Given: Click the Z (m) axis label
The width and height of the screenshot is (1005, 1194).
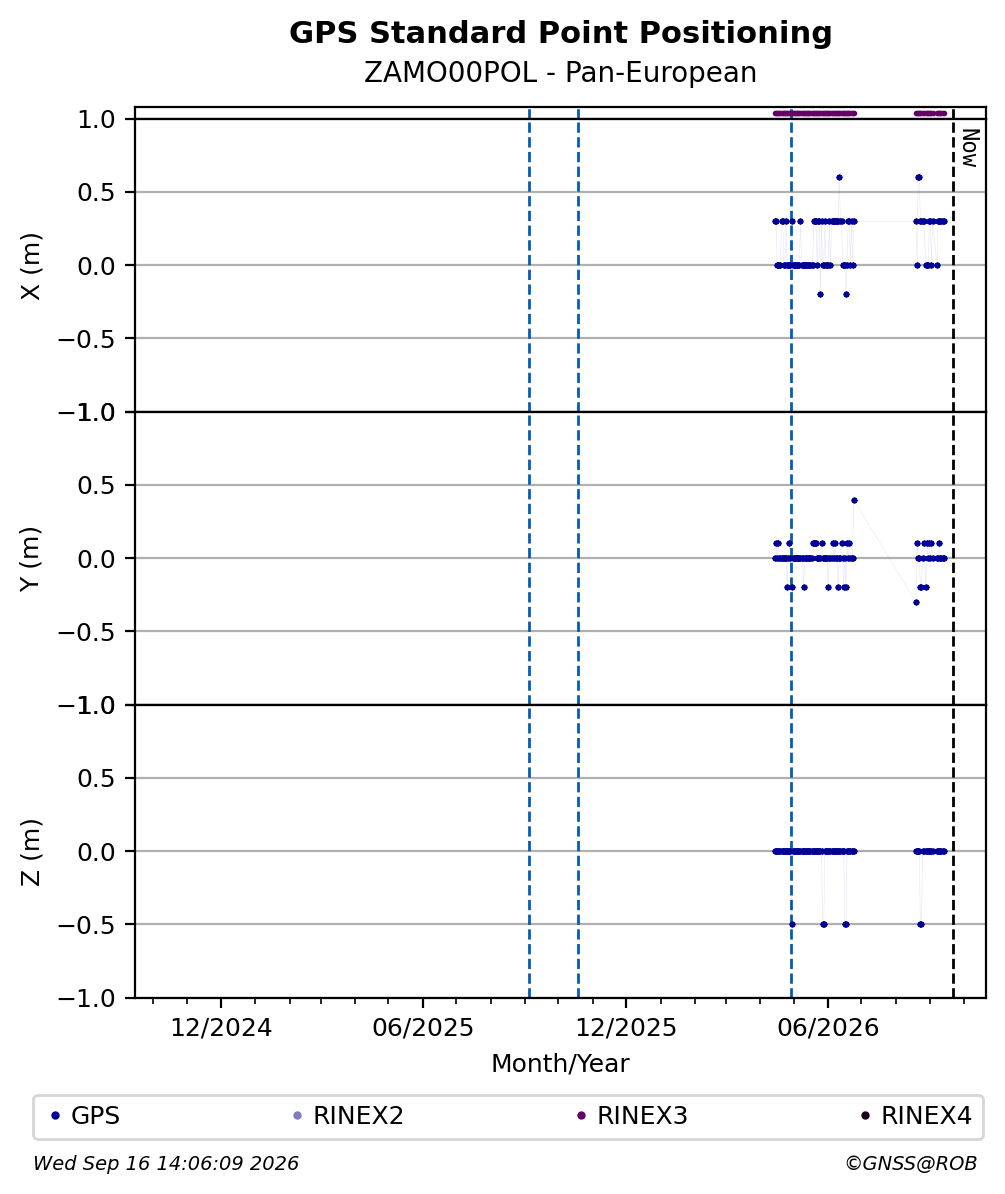Looking at the screenshot, I should (30, 852).
